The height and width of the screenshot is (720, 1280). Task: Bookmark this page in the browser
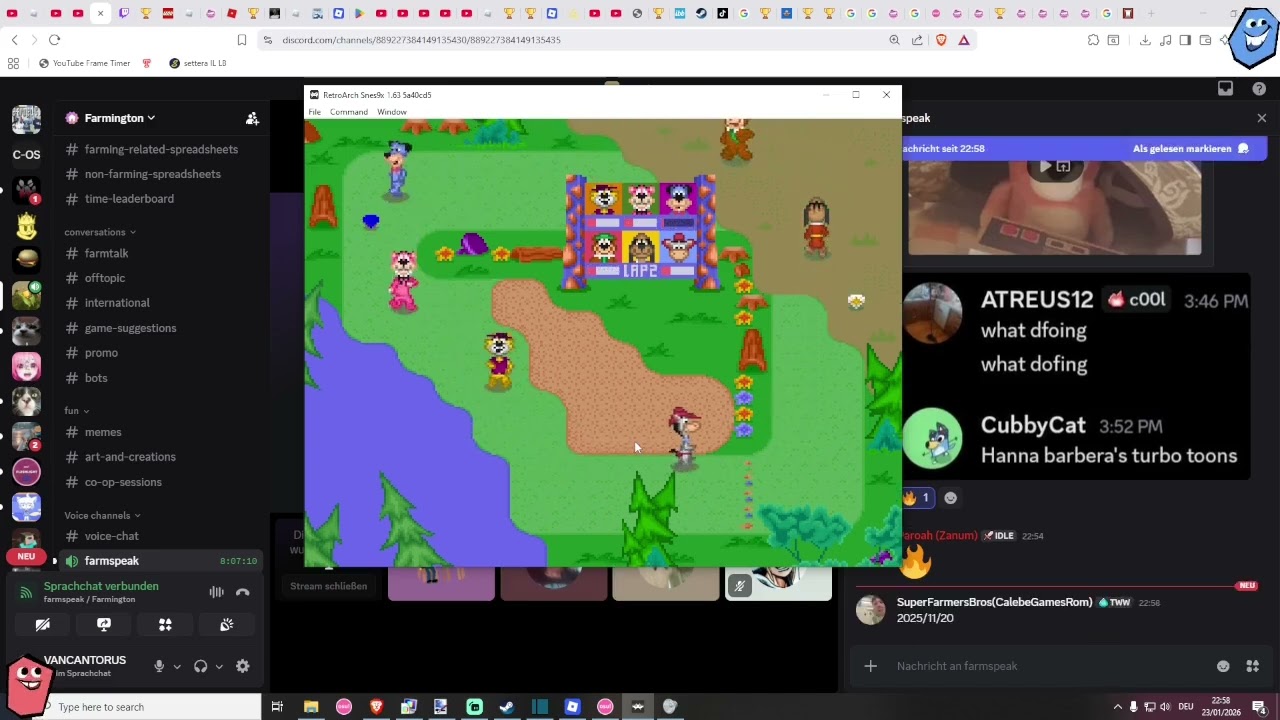(x=242, y=40)
